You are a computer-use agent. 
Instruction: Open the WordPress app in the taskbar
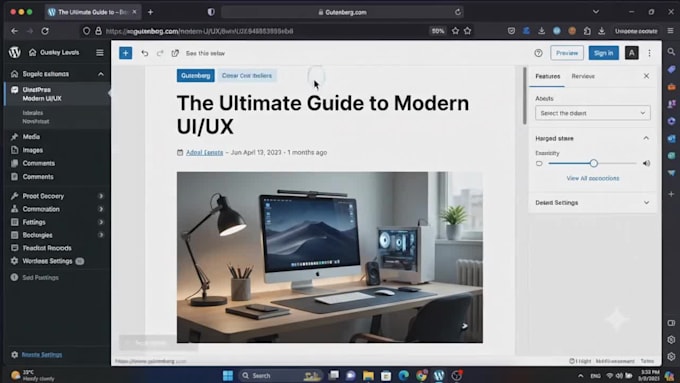(x=439, y=375)
